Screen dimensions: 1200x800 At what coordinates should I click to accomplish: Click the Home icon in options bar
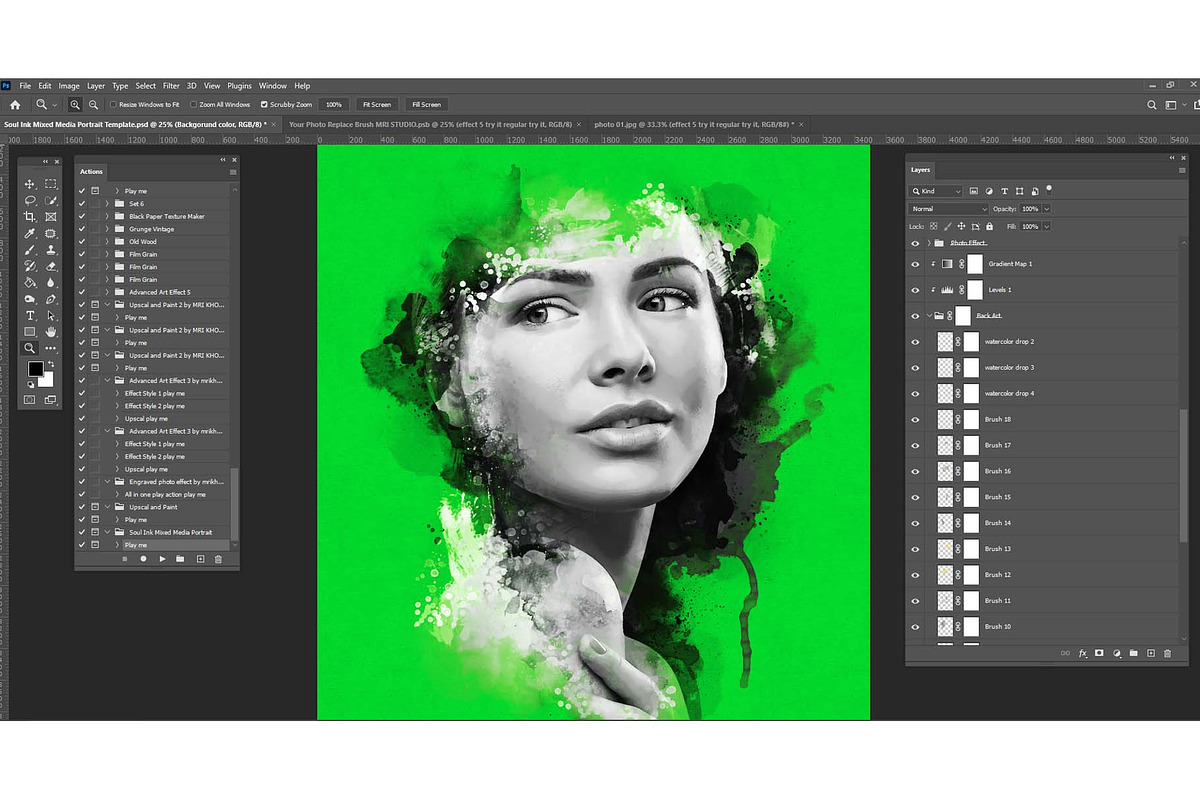[x=14, y=104]
